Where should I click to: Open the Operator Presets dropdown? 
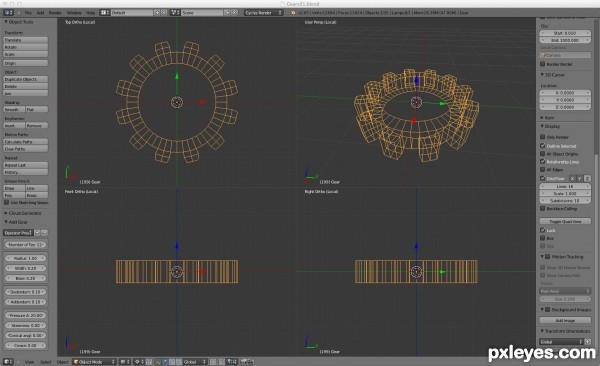click(18, 233)
